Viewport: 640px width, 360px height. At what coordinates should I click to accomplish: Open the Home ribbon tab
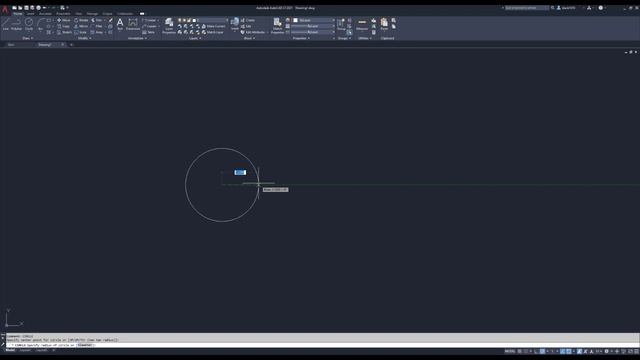click(18, 13)
